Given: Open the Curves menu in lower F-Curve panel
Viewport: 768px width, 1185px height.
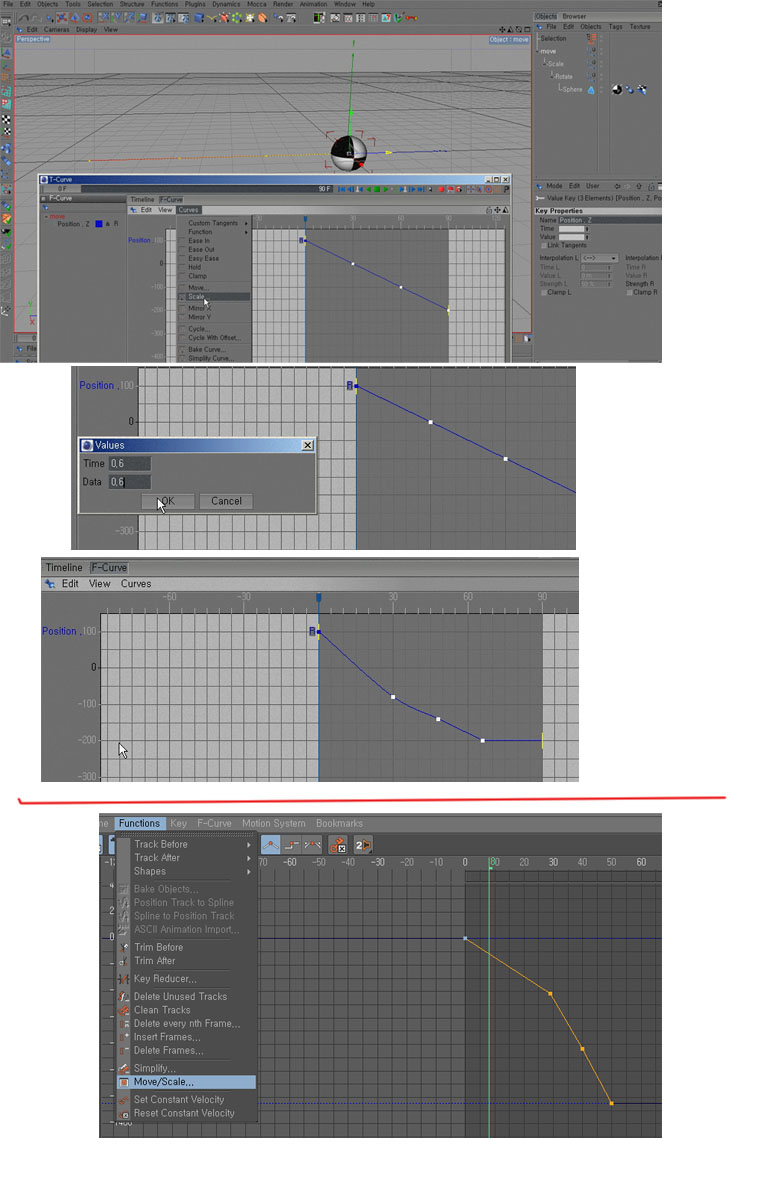Looking at the screenshot, I should click(136, 584).
